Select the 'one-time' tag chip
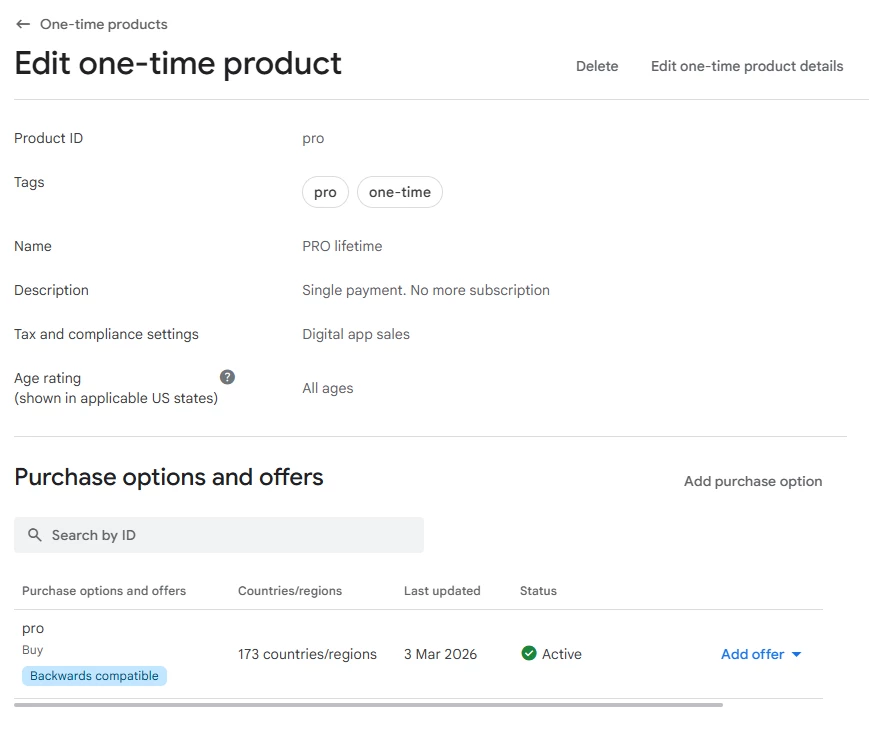This screenshot has height=729, width=869. click(399, 192)
